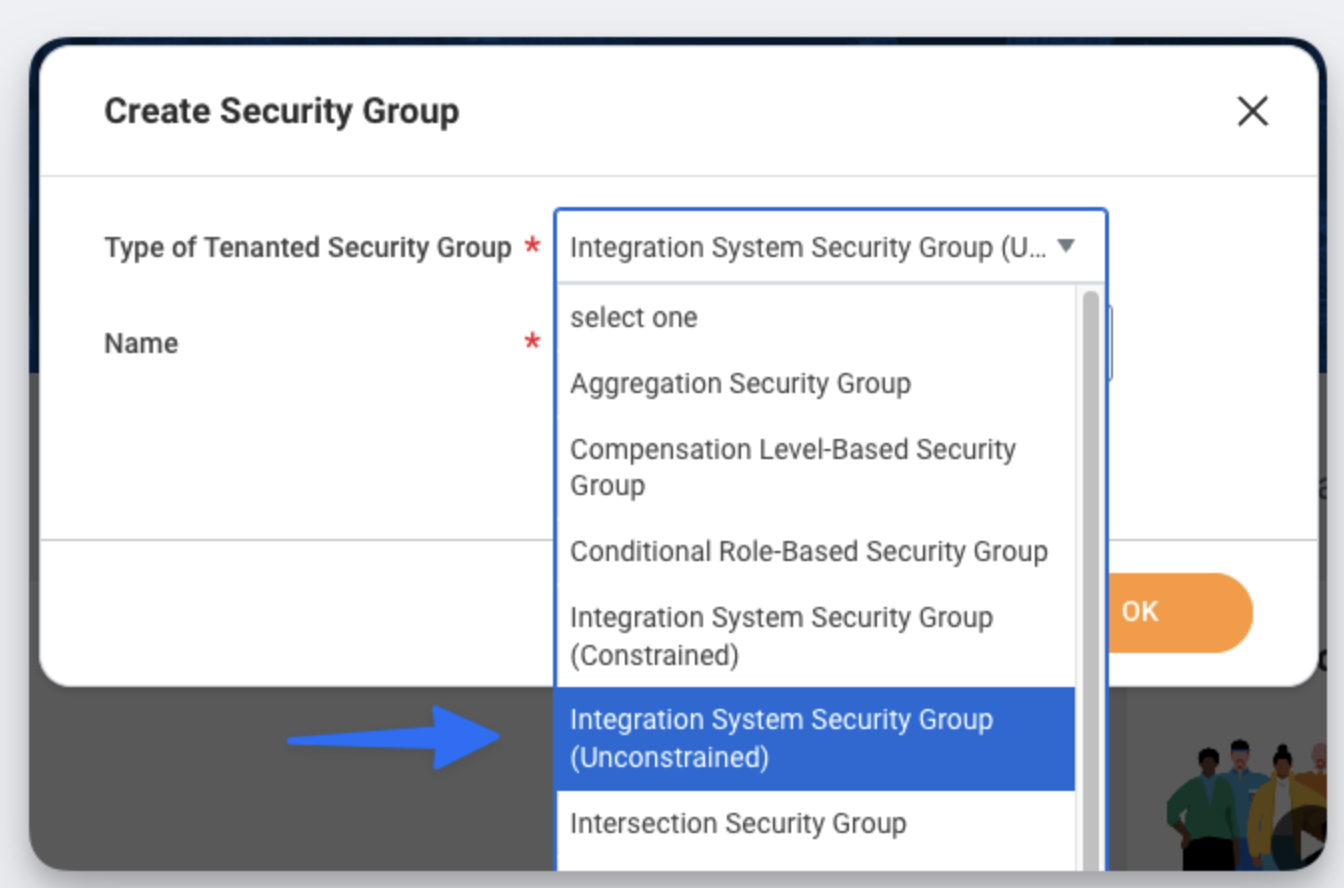Click the dropdown arrow of the type field
1344x888 pixels.
tap(1066, 245)
